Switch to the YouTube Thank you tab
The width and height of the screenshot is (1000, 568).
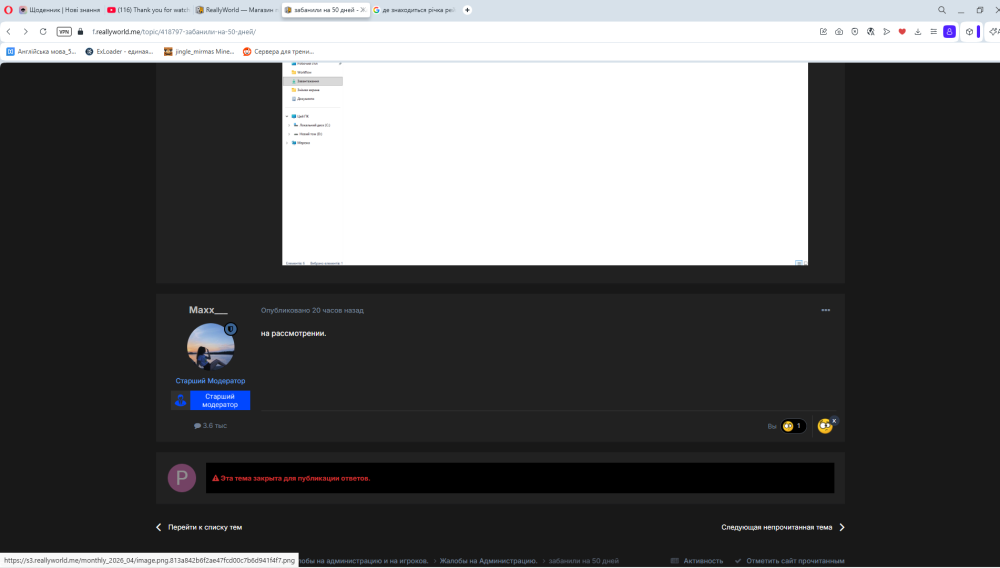[148, 10]
